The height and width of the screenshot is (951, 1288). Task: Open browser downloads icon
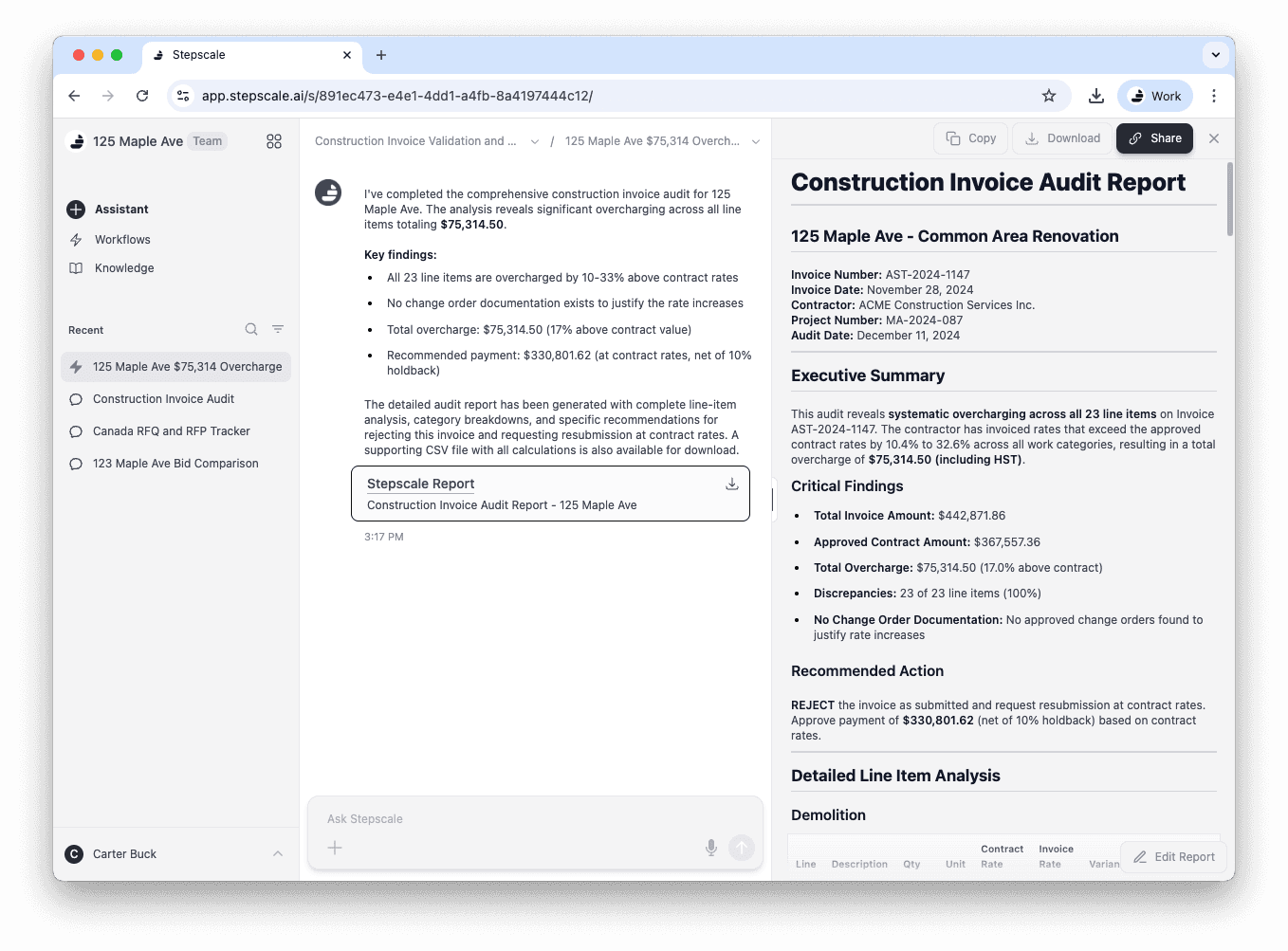pyautogui.click(x=1096, y=96)
